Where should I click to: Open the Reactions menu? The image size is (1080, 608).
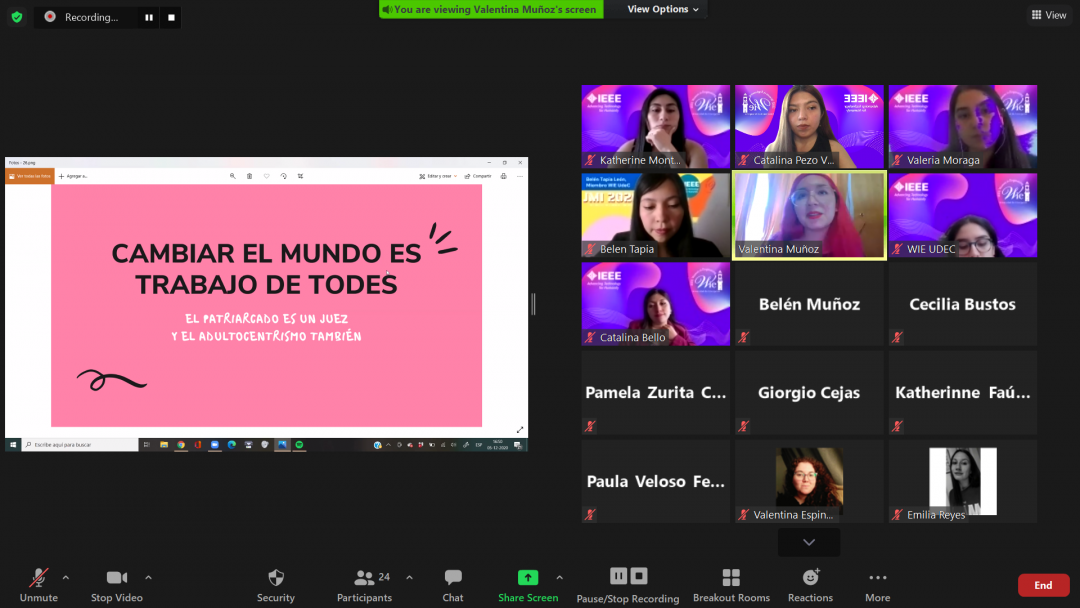pyautogui.click(x=810, y=584)
